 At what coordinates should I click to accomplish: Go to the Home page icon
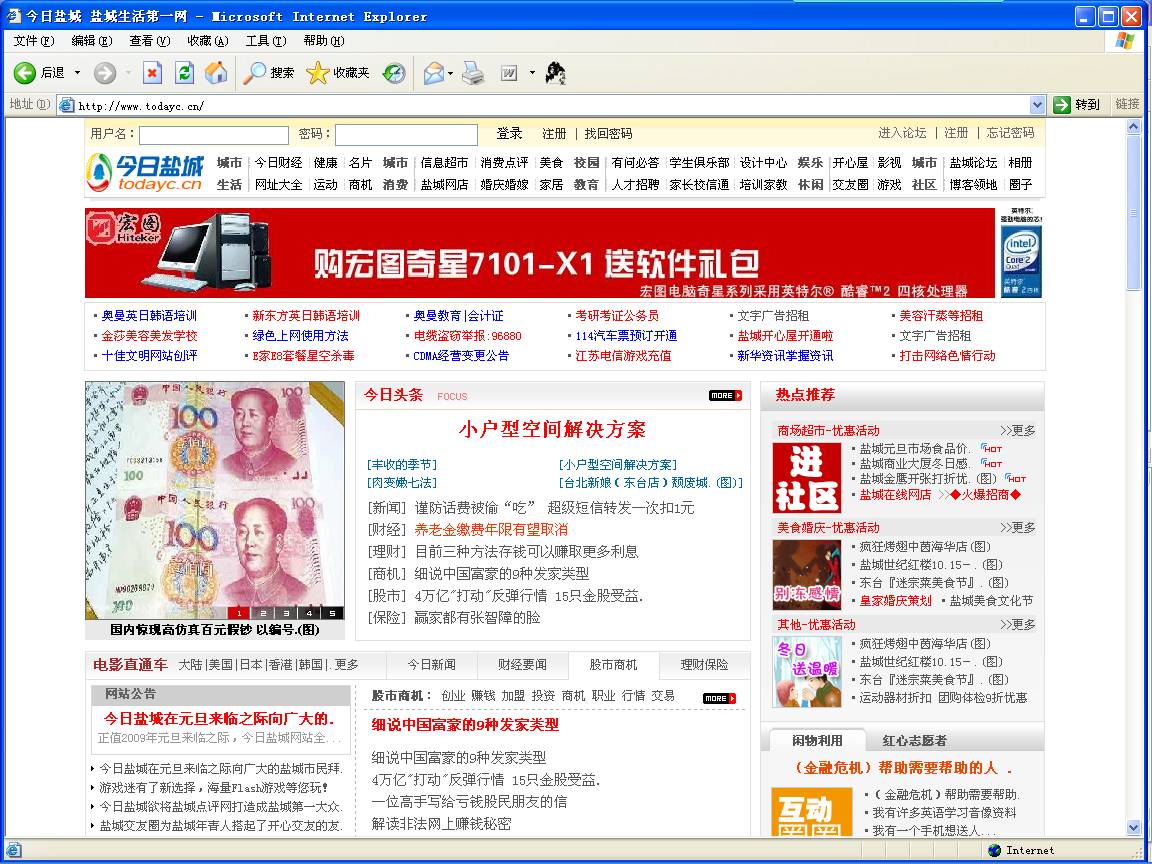[216, 73]
